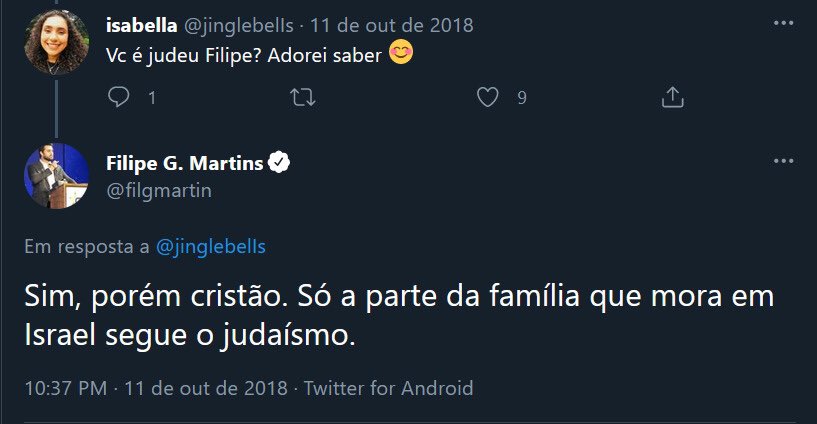Click the blushing emoji in isabella's tweet
The image size is (817, 424).
coord(400,55)
